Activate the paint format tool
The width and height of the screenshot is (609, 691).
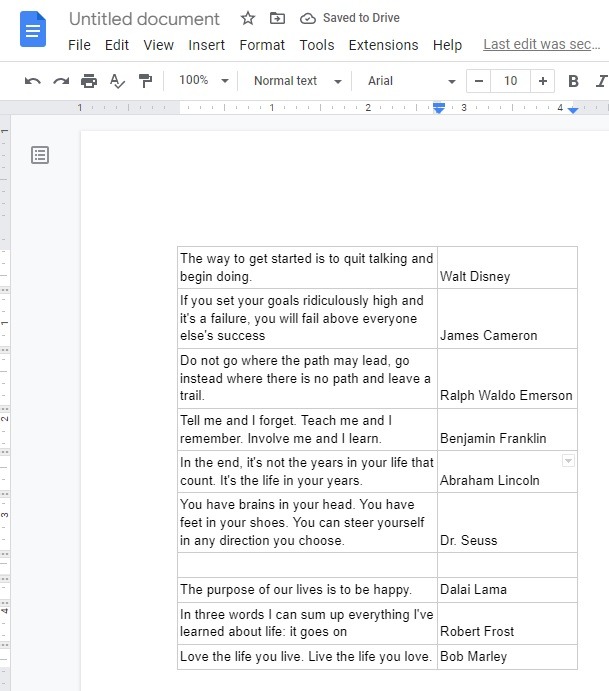(x=145, y=81)
